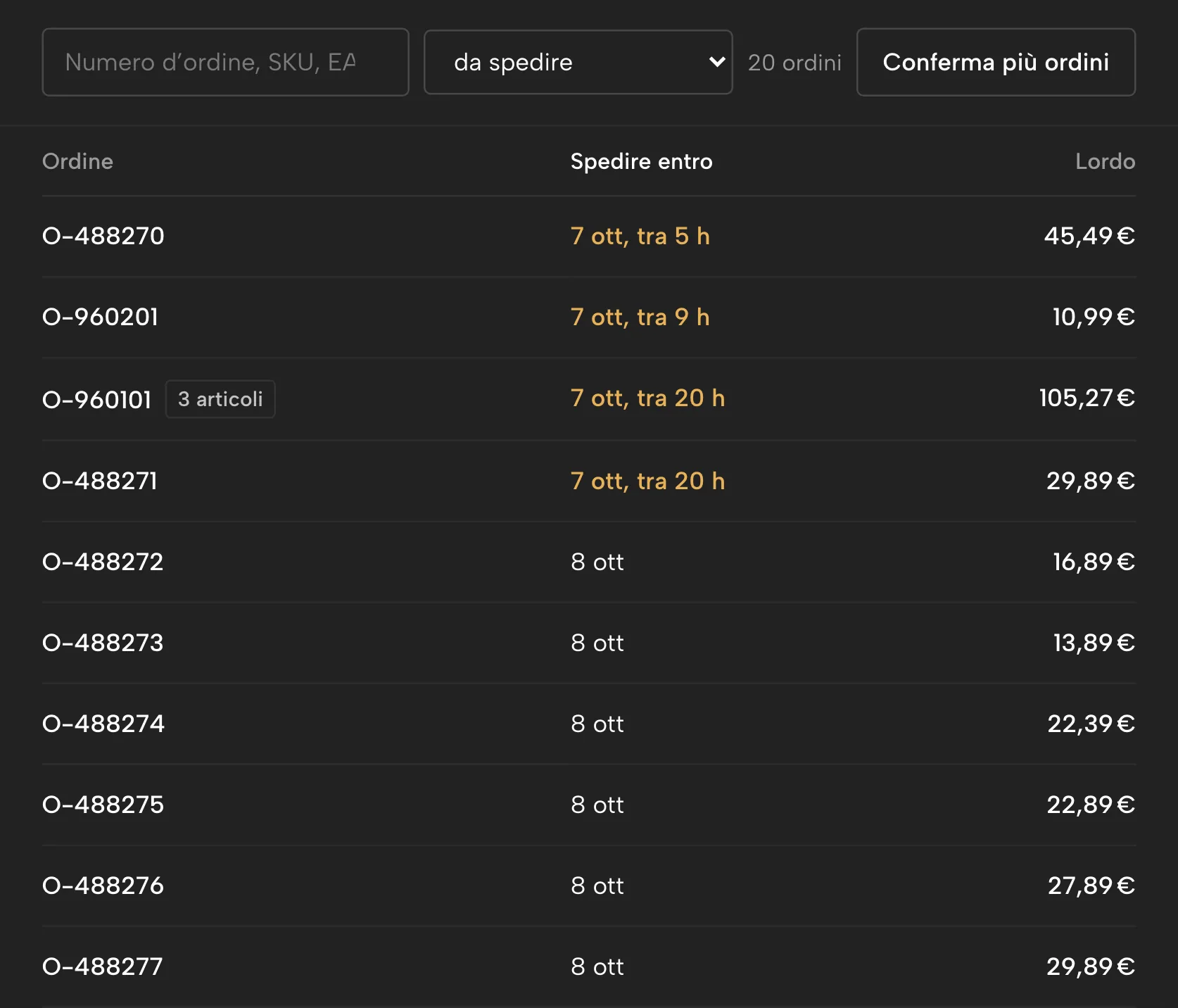
Task: Click the 27,89 € gross amount
Action: 1091,886
